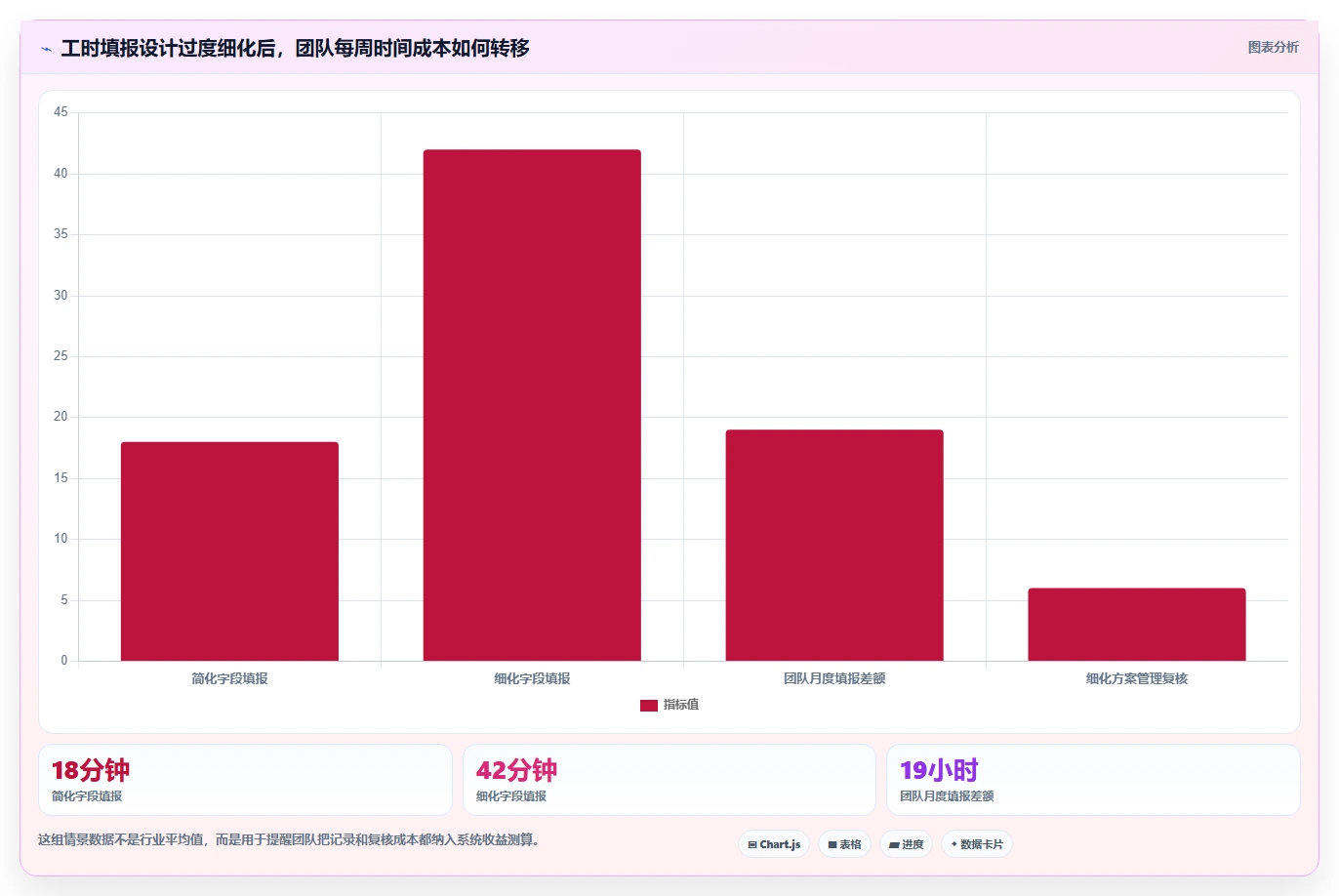Click the 指标值 legend label
Image resolution: width=1339 pixels, height=896 pixels.
[681, 705]
